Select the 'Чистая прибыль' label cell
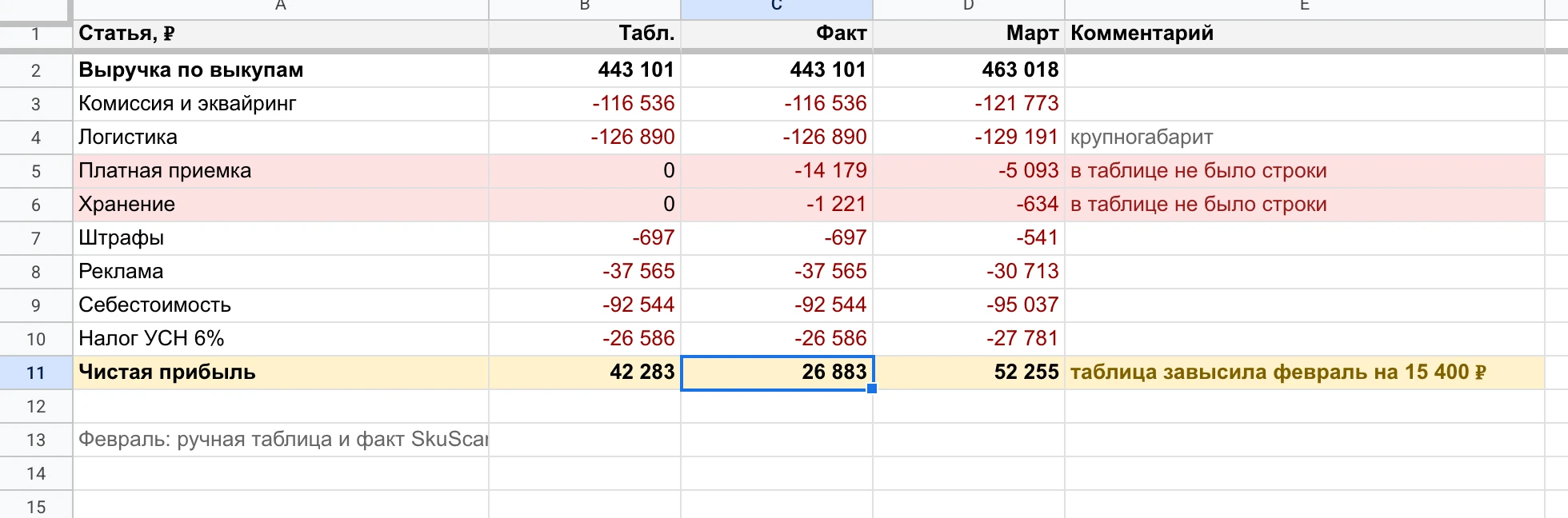The height and width of the screenshot is (518, 1568). (281, 373)
